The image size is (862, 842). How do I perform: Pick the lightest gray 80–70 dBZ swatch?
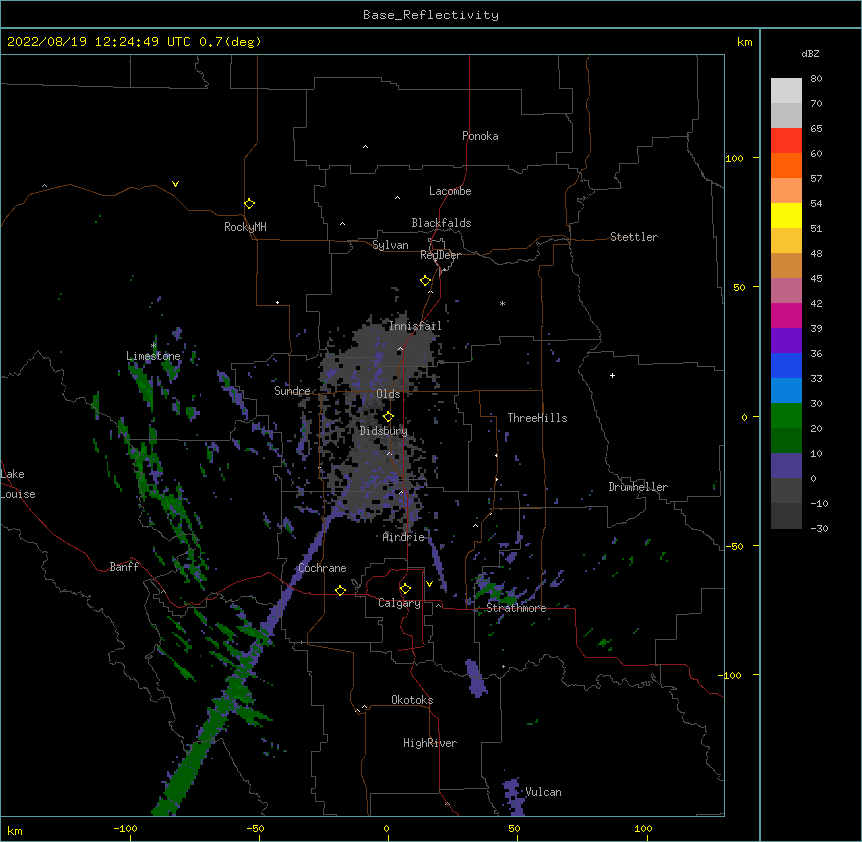pyautogui.click(x=786, y=91)
